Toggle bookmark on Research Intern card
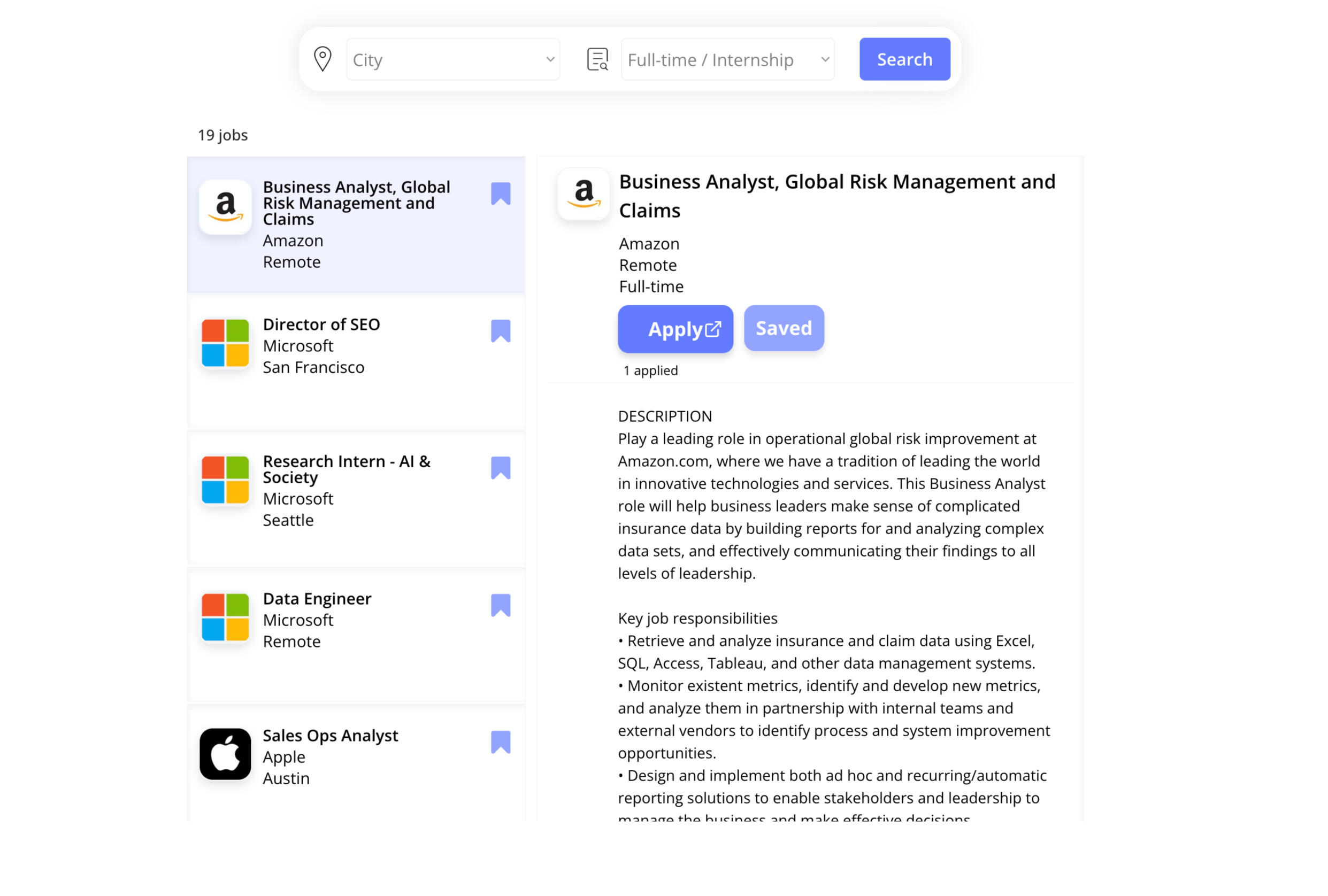 [x=501, y=468]
